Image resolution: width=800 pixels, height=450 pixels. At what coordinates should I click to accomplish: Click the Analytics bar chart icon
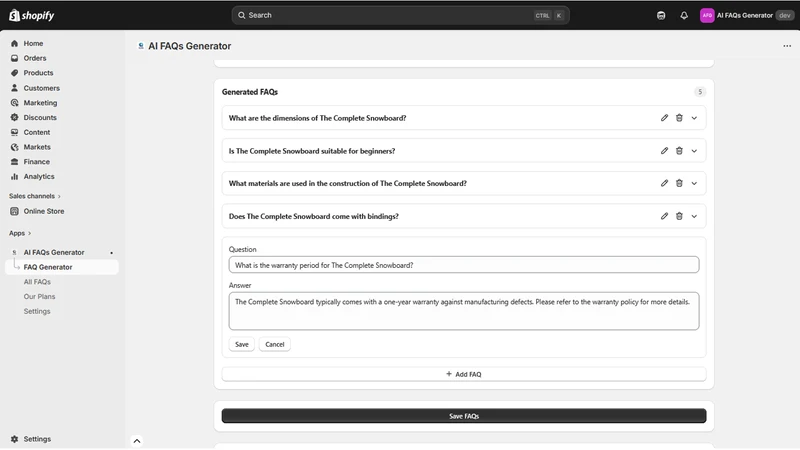pyautogui.click(x=14, y=177)
